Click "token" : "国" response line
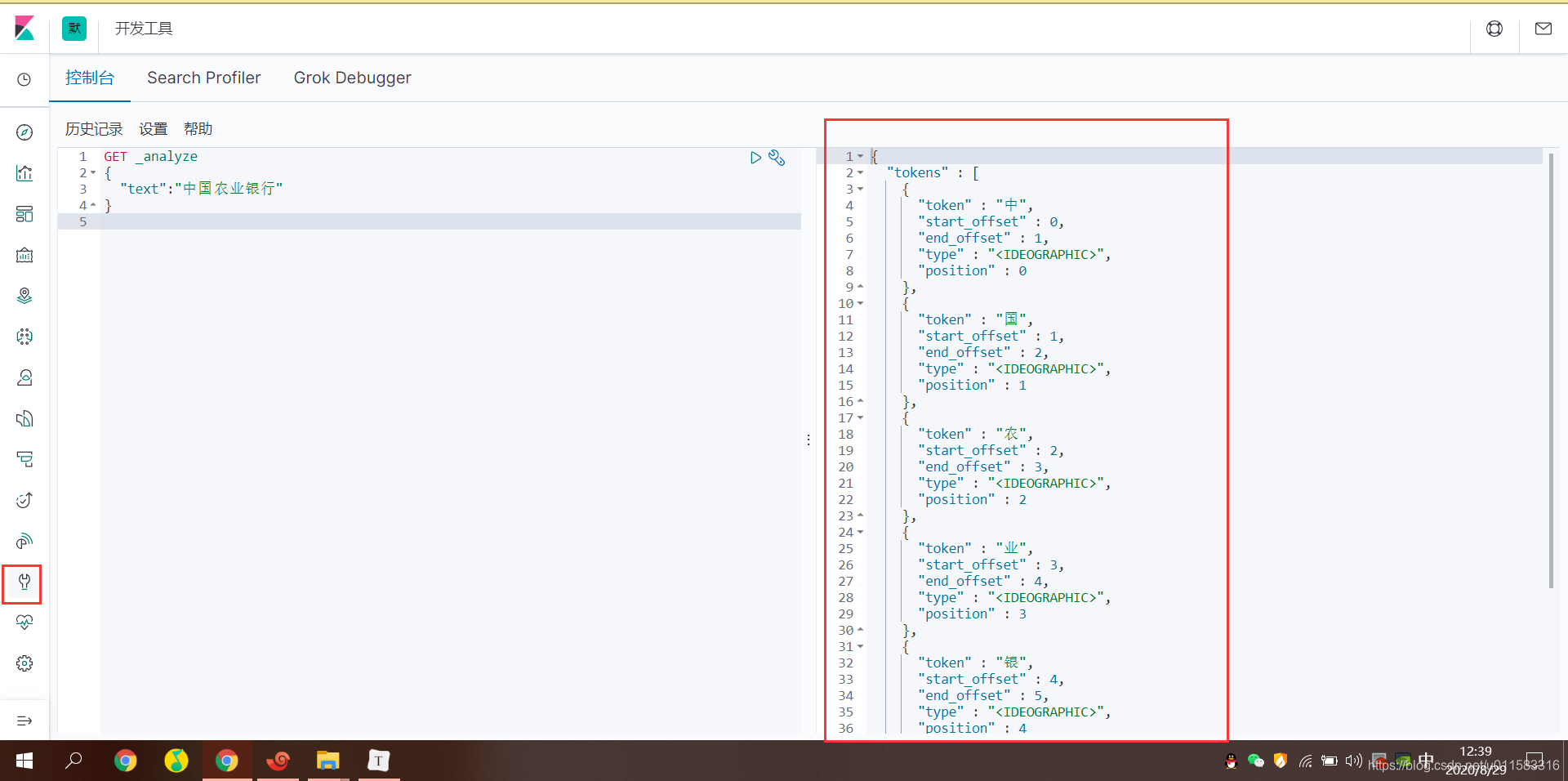 [975, 319]
